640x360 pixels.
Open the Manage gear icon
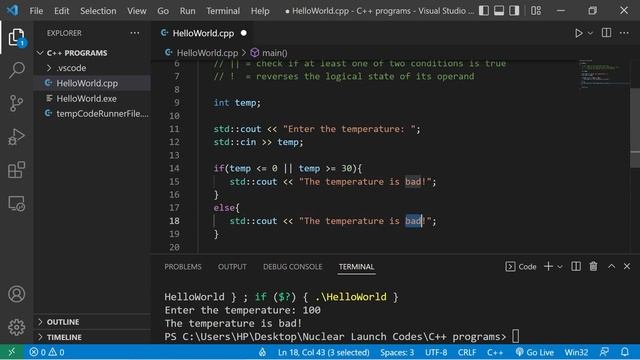pyautogui.click(x=16, y=327)
